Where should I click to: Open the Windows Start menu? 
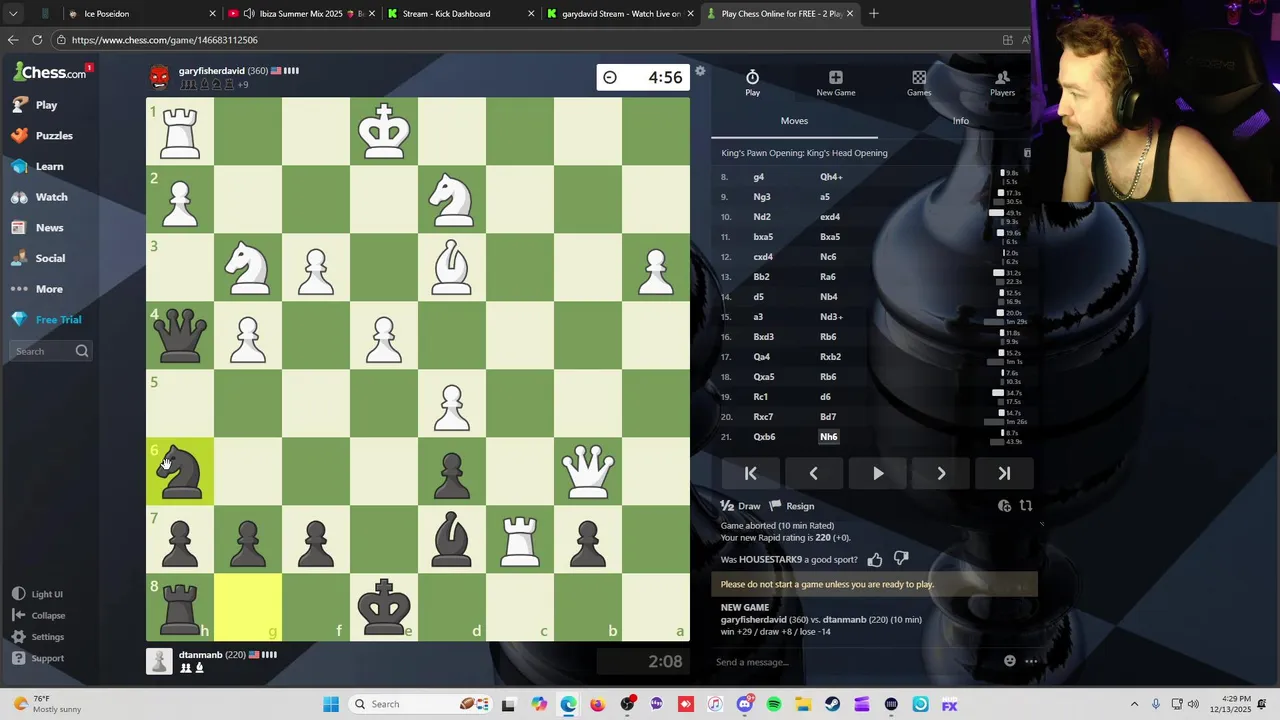(331, 704)
